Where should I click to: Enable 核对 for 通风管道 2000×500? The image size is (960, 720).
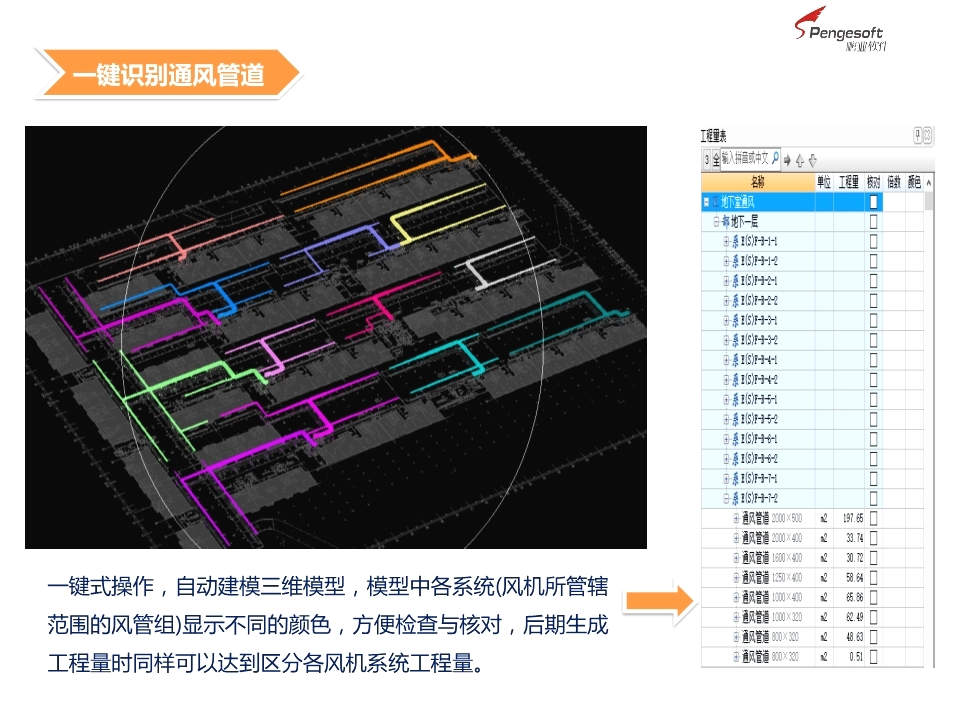click(874, 518)
